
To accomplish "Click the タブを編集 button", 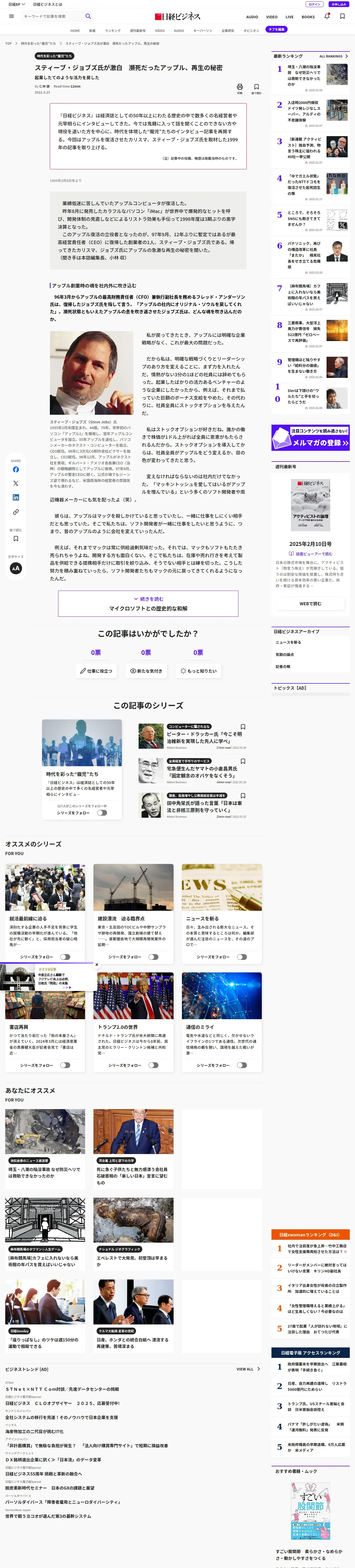I will point(277,29).
